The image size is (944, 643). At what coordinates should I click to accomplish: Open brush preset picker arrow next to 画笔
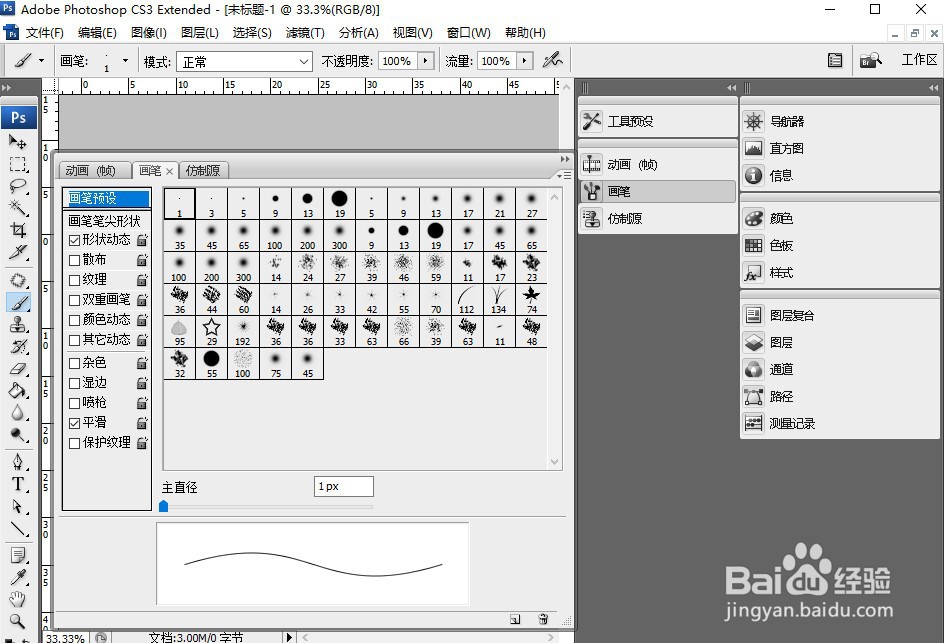pos(125,61)
